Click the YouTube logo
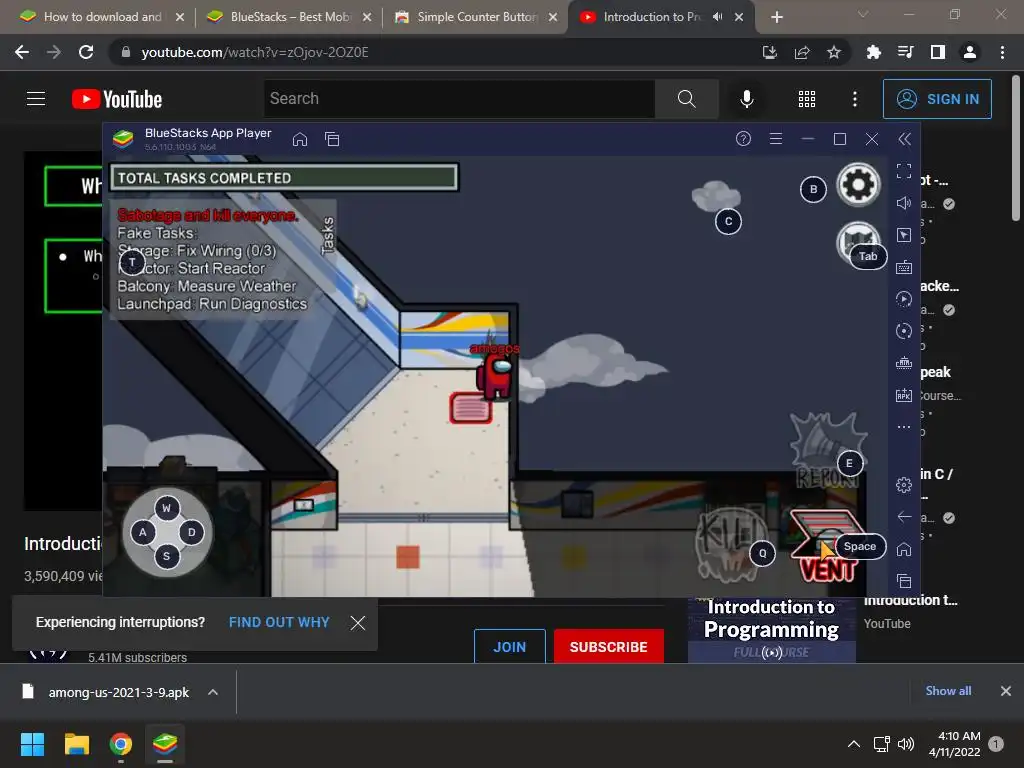Viewport: 1024px width, 768px height. click(117, 99)
